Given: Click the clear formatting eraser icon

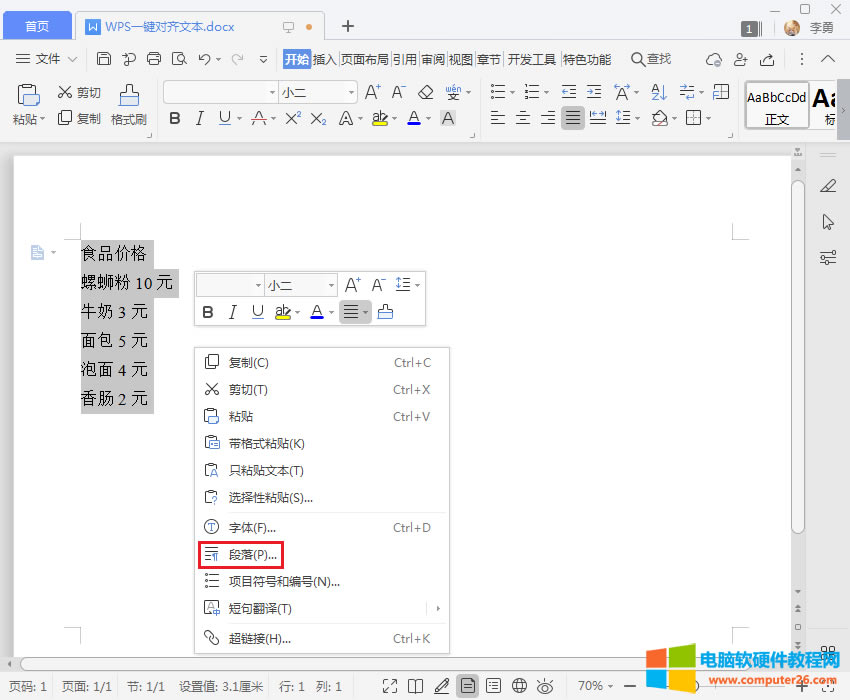Looking at the screenshot, I should (x=425, y=93).
